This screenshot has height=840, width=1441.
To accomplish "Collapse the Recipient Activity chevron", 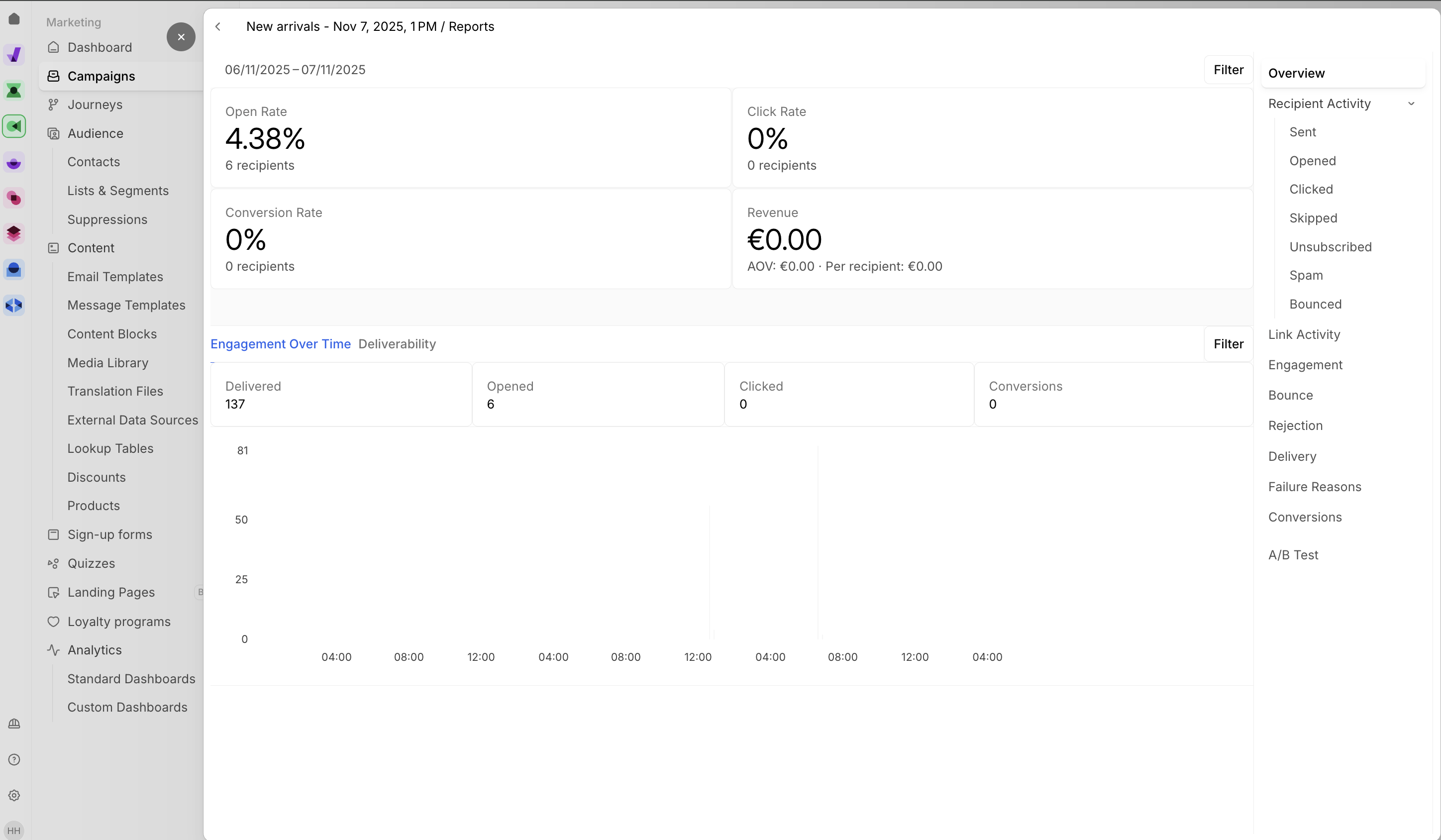I will [x=1411, y=104].
